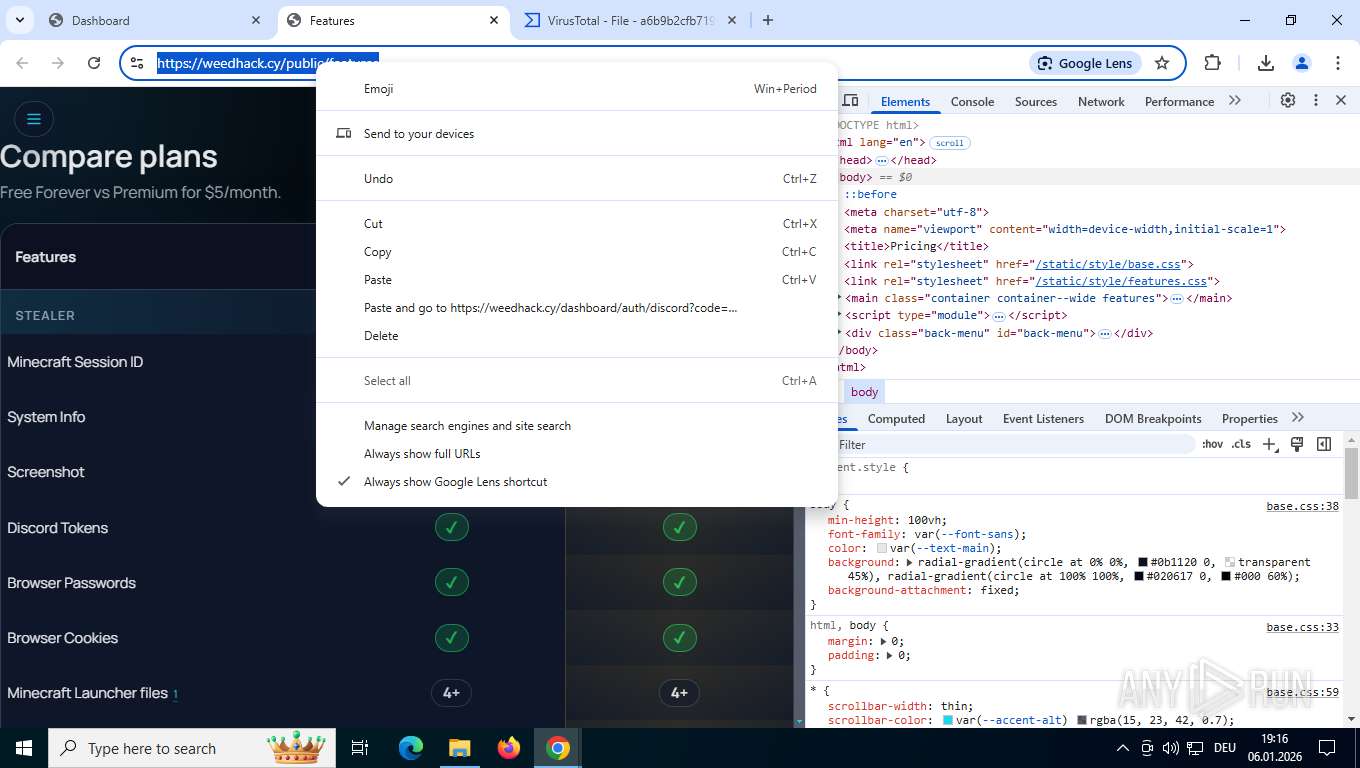Open base.css:59 source link
This screenshot has height=768, width=1360.
point(1302,692)
